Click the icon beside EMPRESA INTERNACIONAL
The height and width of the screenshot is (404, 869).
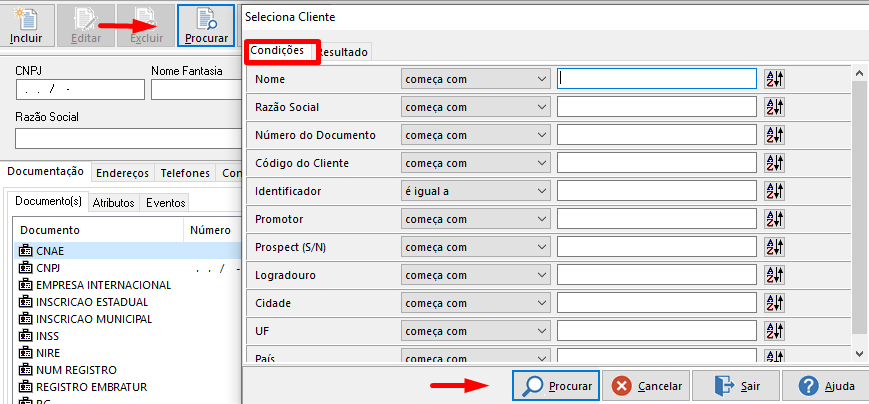click(x=25, y=285)
